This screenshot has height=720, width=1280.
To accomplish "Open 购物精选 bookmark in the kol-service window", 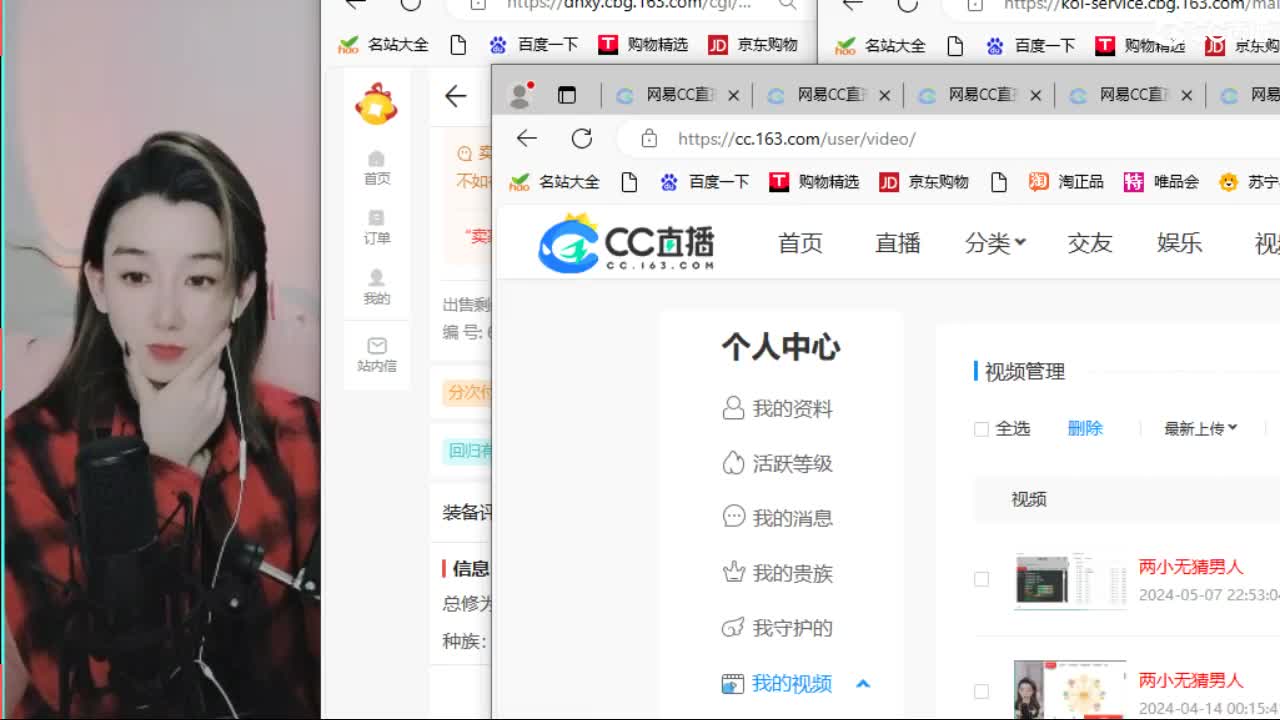I will click(1140, 45).
